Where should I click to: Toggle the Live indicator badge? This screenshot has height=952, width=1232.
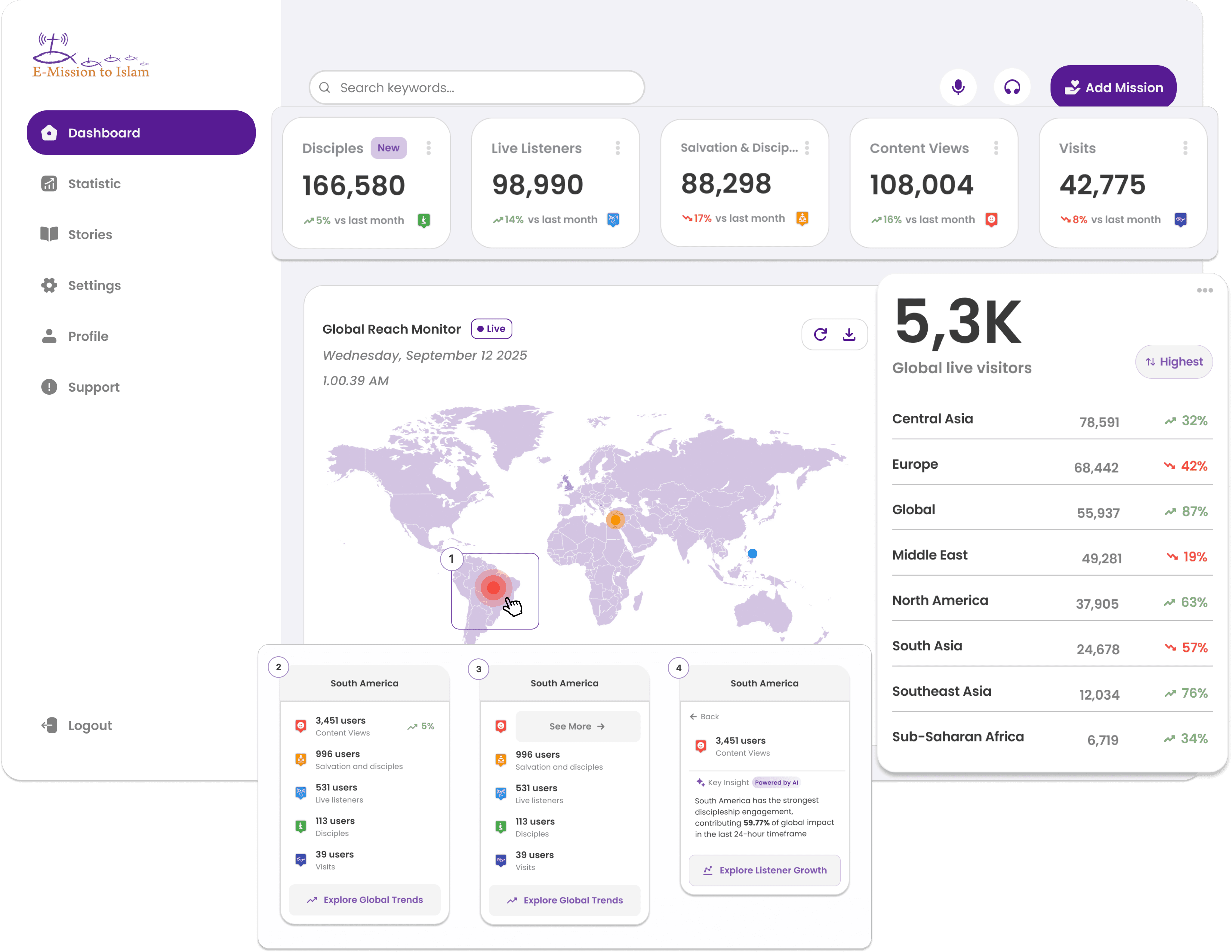tap(491, 329)
